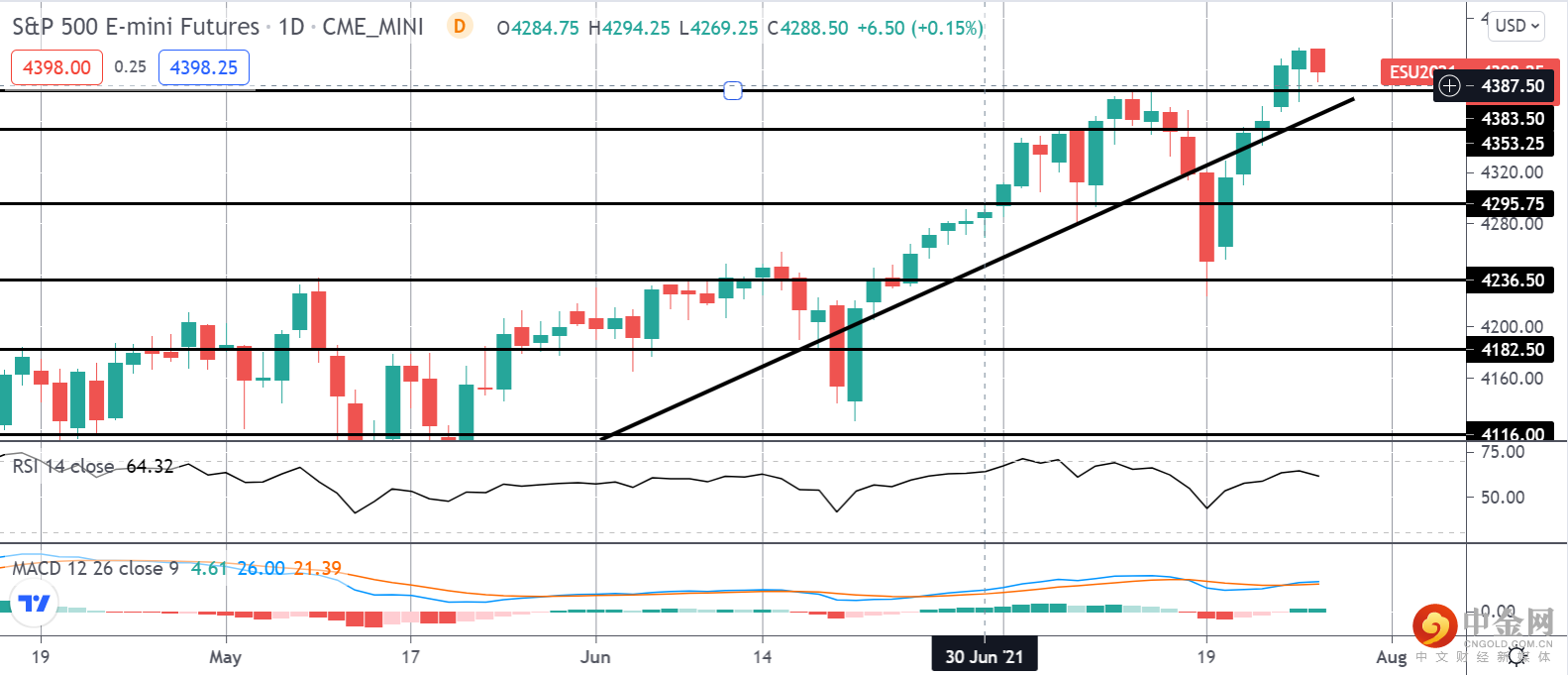
Task: Click the orange D delayed-data badge
Action: point(459,26)
